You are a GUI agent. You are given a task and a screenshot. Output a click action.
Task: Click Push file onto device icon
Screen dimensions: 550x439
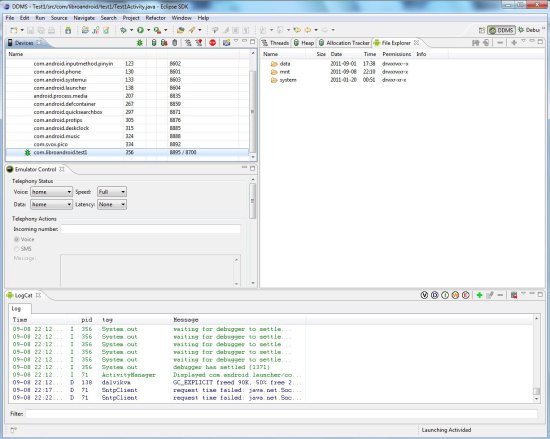(x=486, y=43)
